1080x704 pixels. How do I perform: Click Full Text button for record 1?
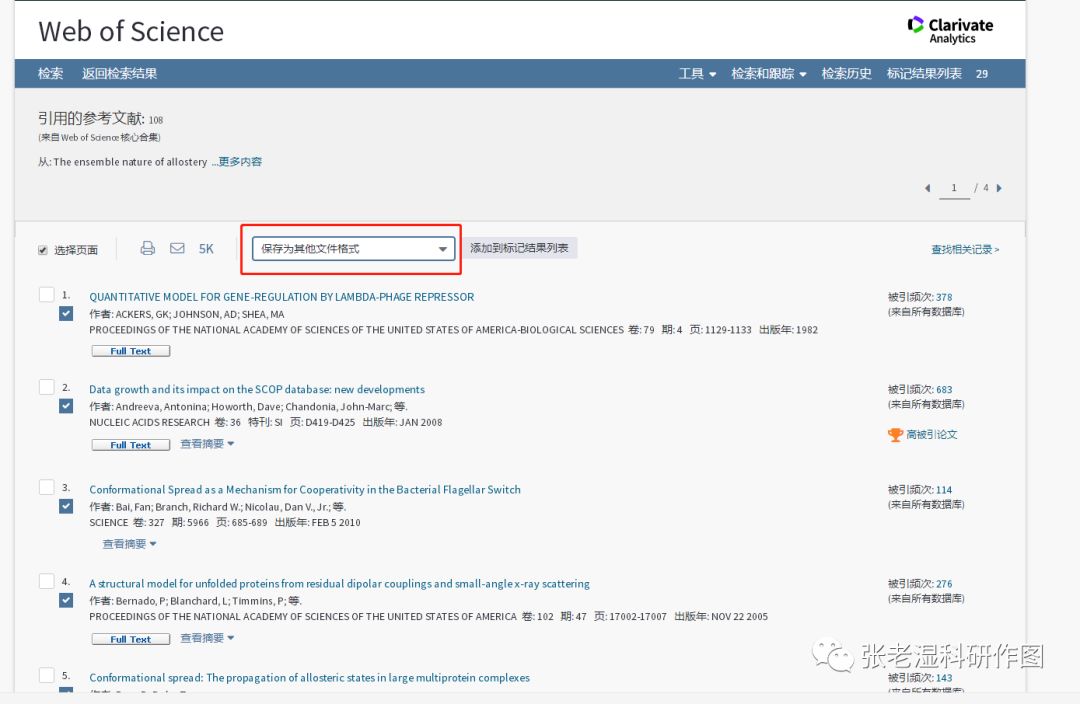(x=131, y=351)
